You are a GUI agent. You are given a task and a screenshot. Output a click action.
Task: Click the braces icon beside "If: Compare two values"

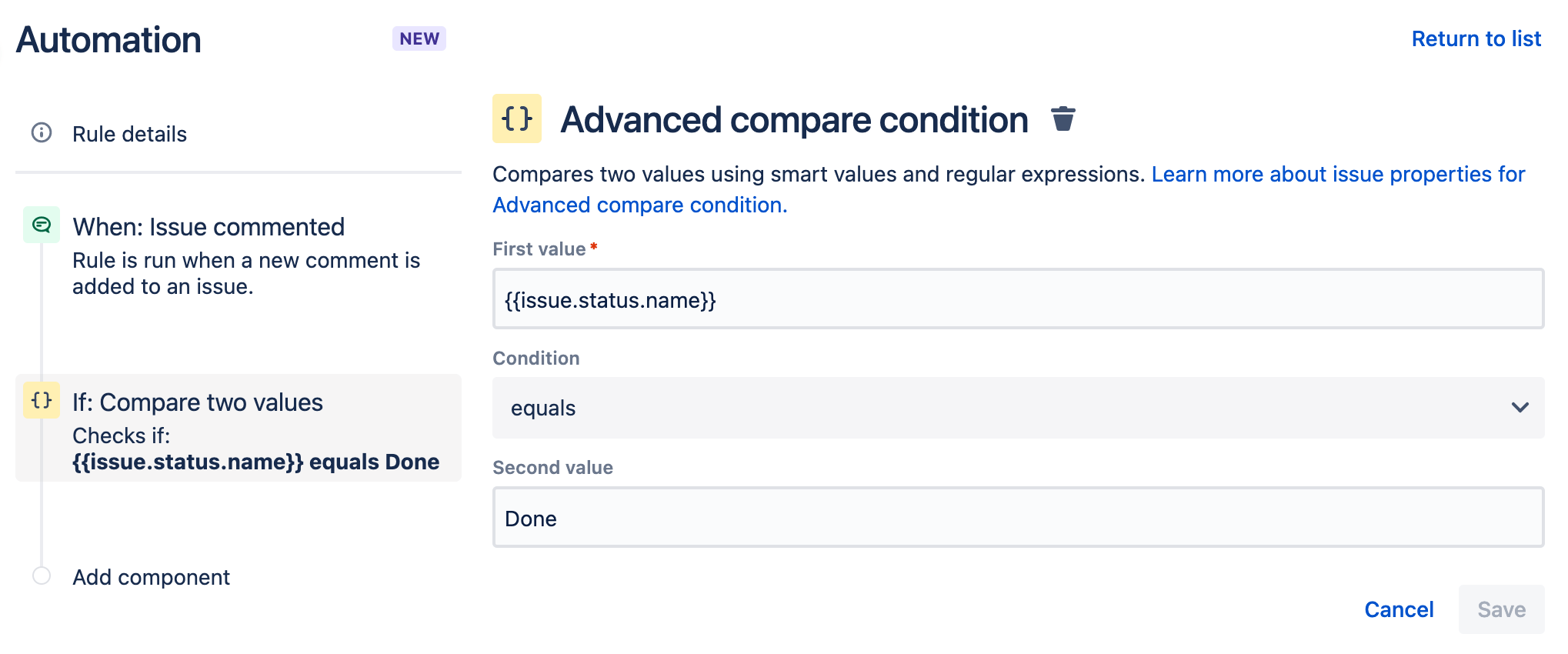point(41,400)
